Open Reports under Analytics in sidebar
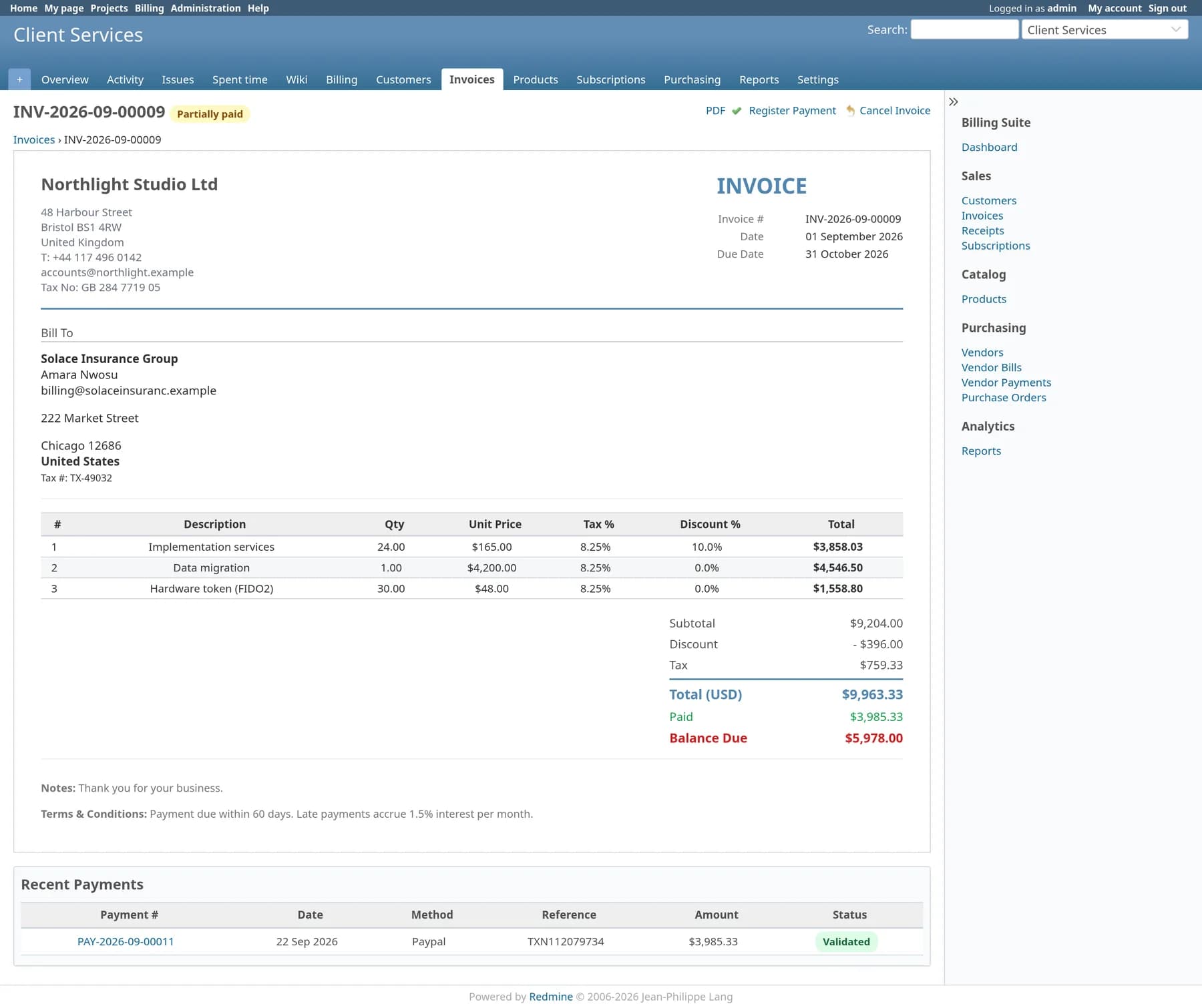Image resolution: width=1202 pixels, height=1008 pixels. pos(981,451)
